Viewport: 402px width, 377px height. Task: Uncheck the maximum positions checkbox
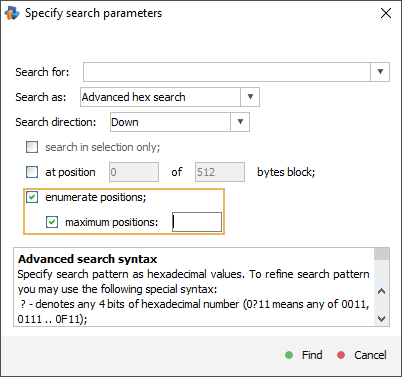(x=52, y=222)
